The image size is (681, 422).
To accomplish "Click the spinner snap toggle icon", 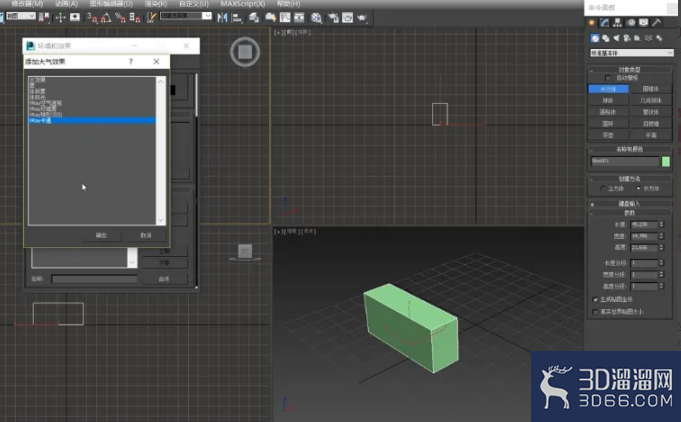I will pos(135,17).
